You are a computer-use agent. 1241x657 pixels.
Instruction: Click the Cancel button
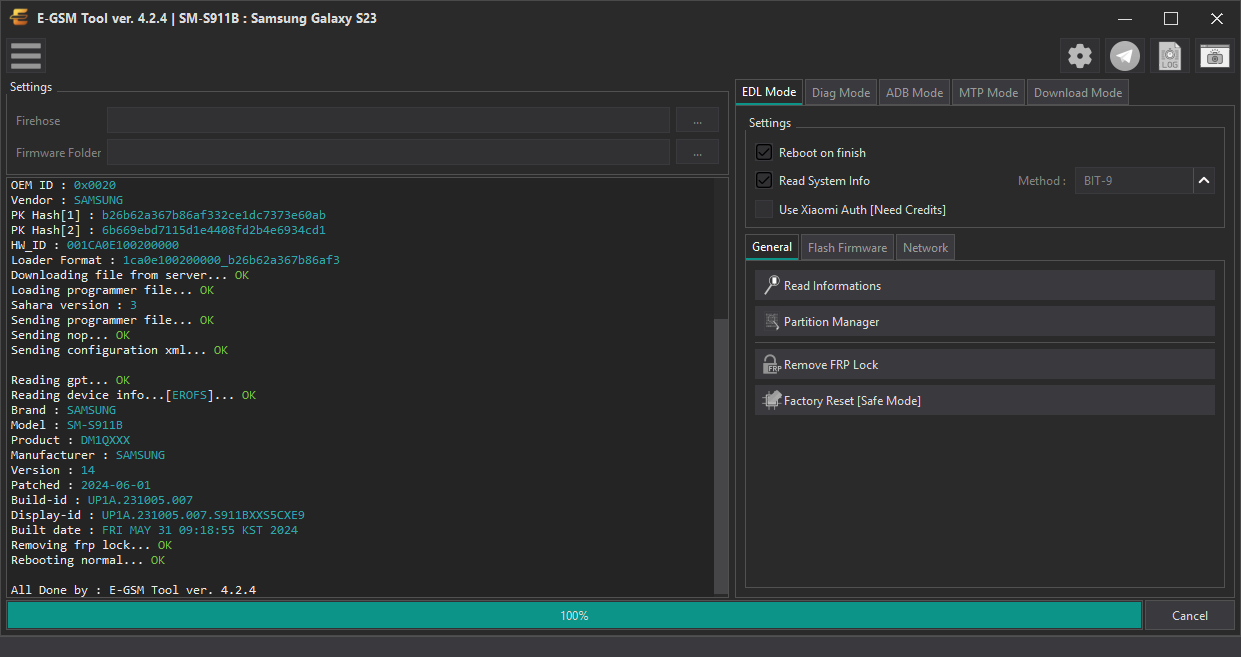coord(1189,615)
